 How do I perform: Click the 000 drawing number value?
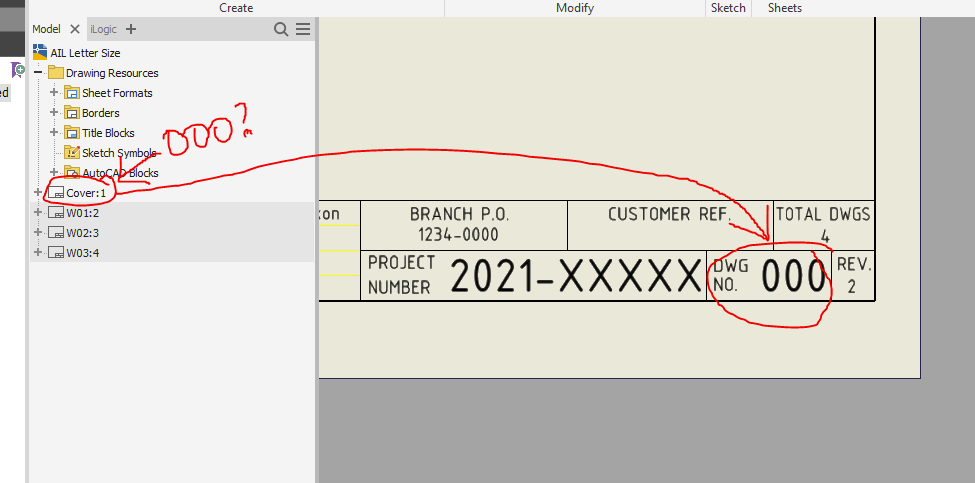(793, 277)
